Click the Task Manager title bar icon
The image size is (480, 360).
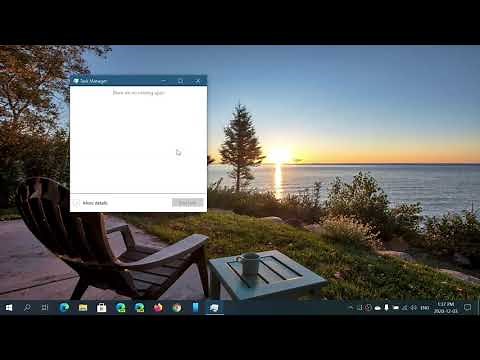[x=76, y=81]
